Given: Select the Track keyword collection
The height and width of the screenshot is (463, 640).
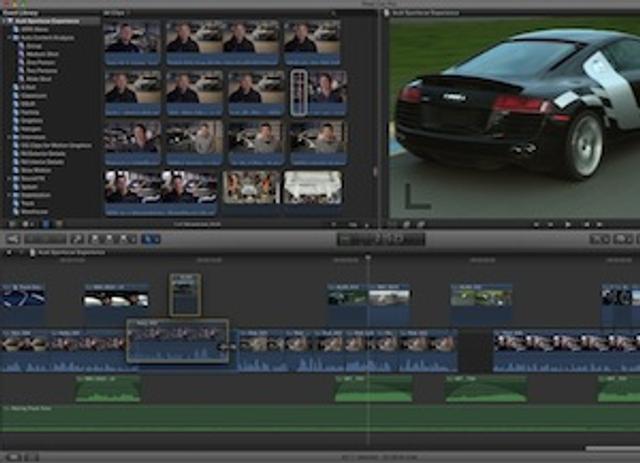Looking at the screenshot, I should (x=28, y=203).
